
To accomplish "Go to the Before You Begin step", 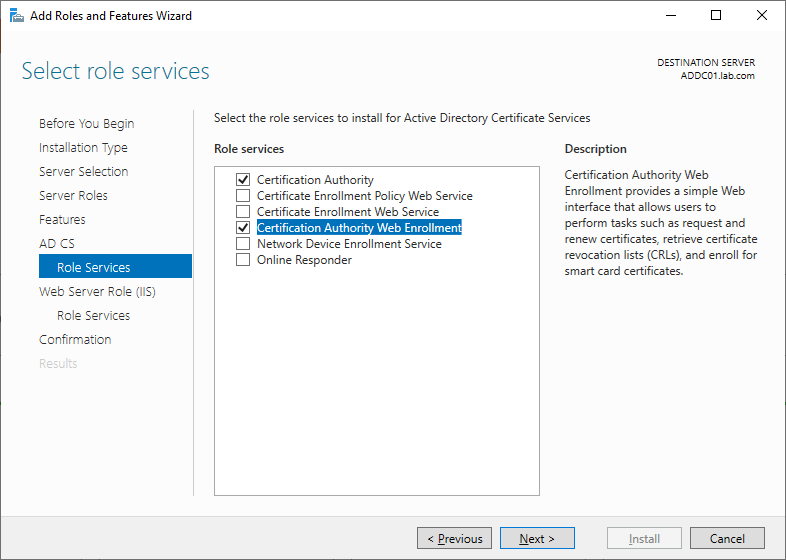I will tap(87, 123).
